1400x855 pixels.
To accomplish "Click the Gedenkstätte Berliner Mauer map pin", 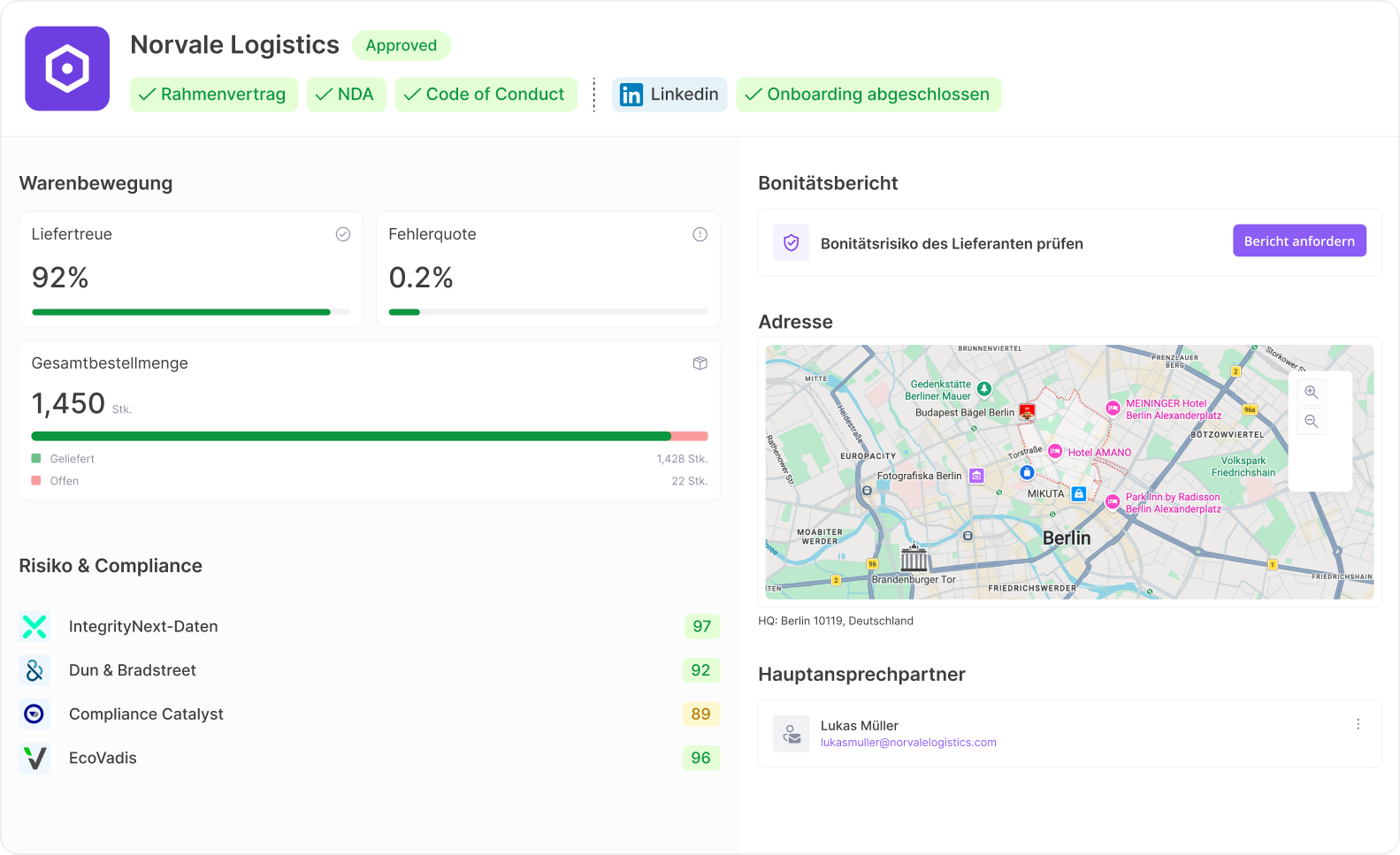I will (984, 389).
